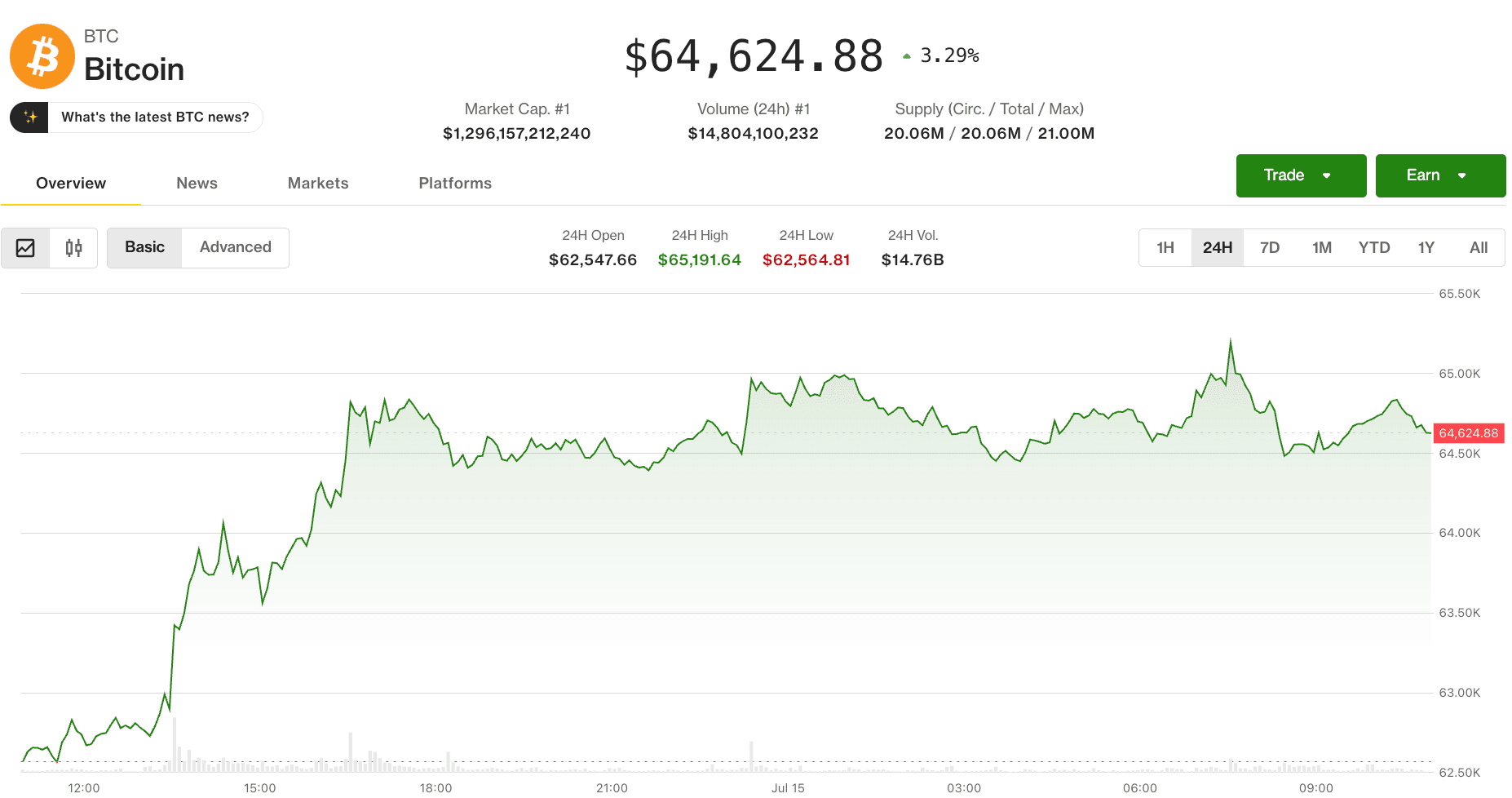
Task: Open the Platforms tab
Action: click(455, 184)
